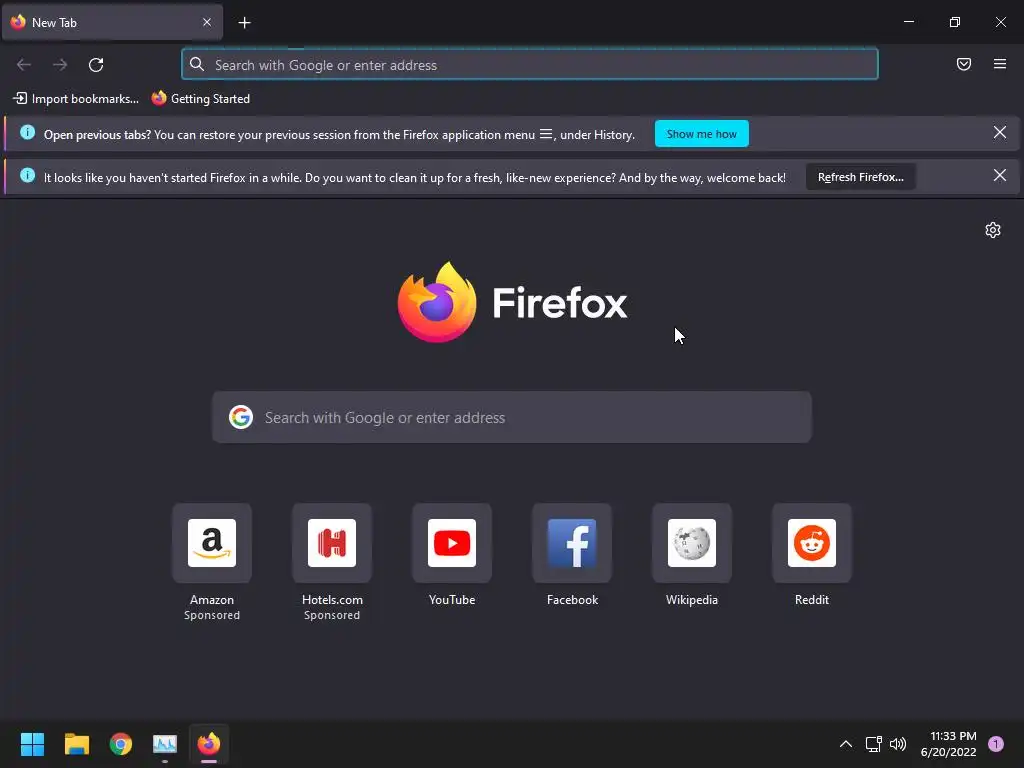Screen dimensions: 1024x768
Task: Click the Amazon Sponsored label
Action: (212, 615)
